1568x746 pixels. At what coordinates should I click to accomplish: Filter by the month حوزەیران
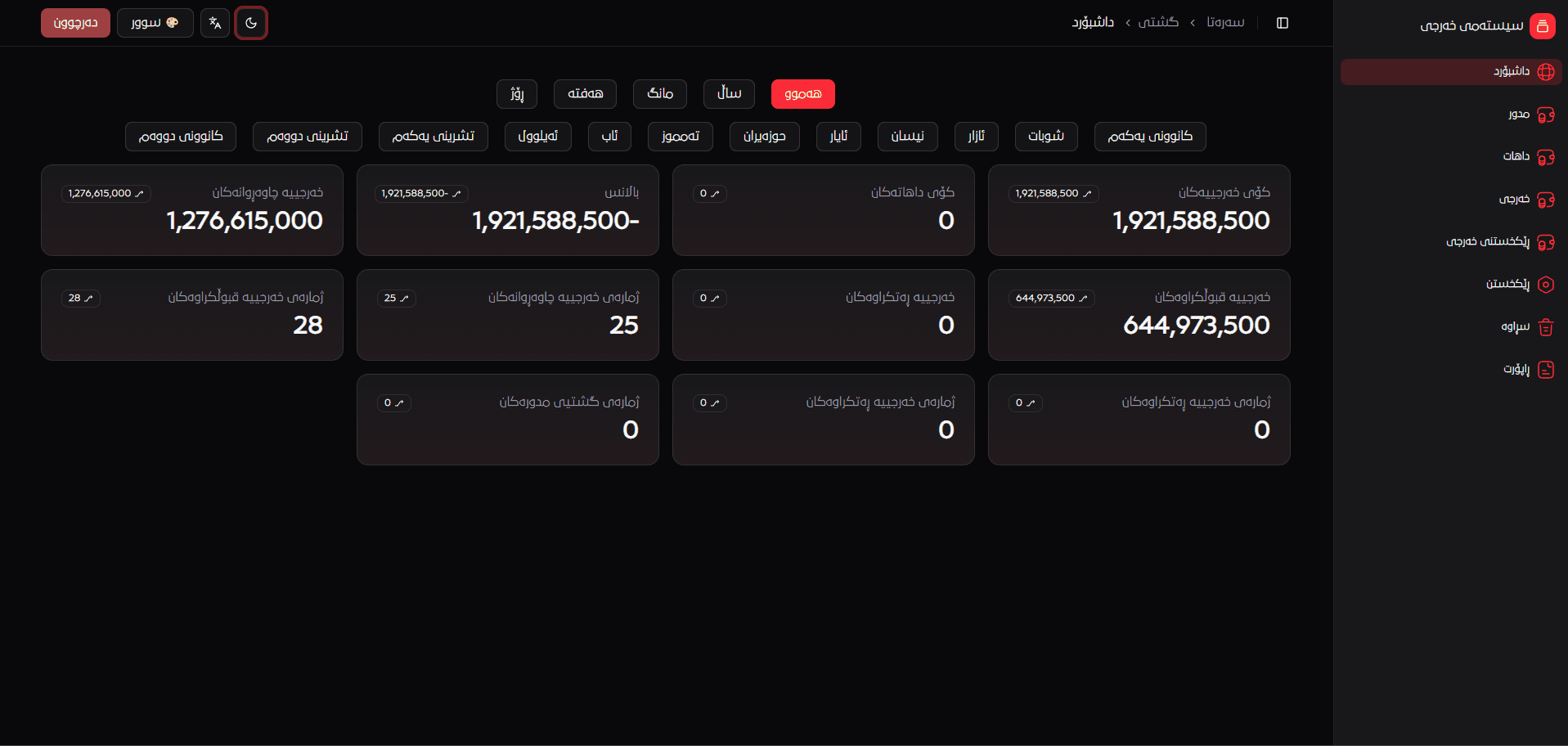pyautogui.click(x=764, y=137)
